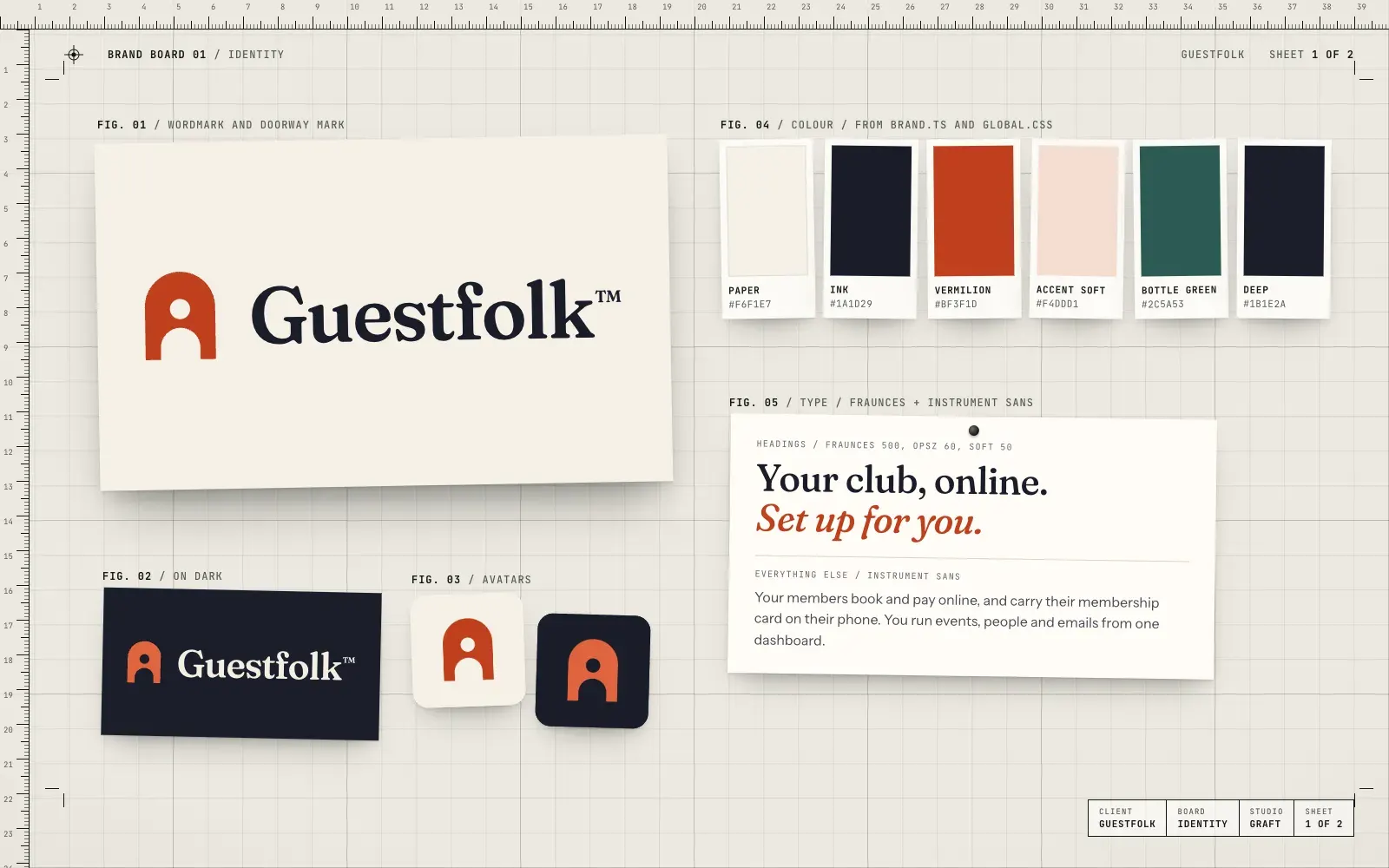Screen dimensions: 1389x868
Task: Select the dark avatar tile with doorway
Action: 593,671
